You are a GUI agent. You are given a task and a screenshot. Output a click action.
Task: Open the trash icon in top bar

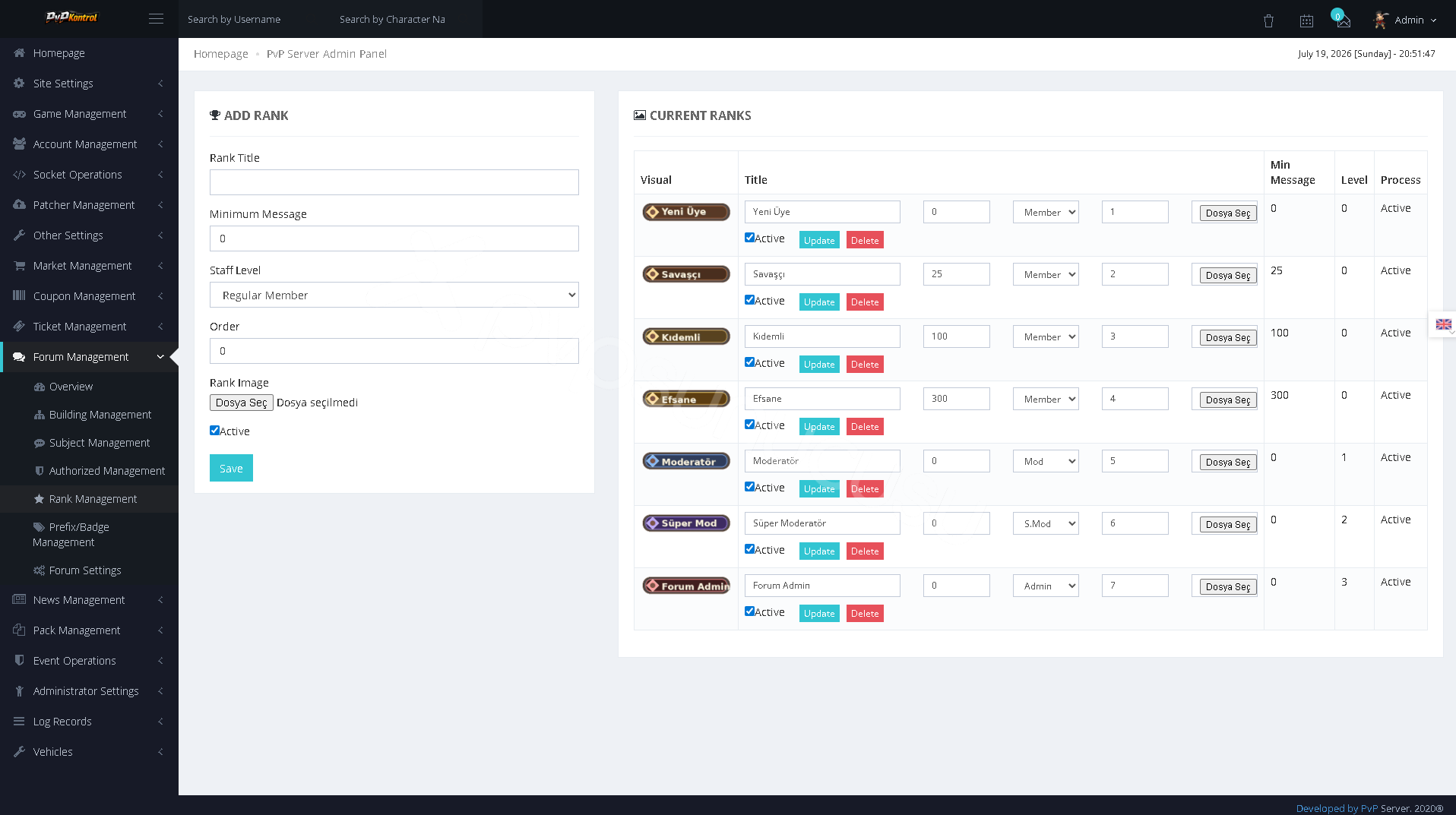pos(1268,21)
